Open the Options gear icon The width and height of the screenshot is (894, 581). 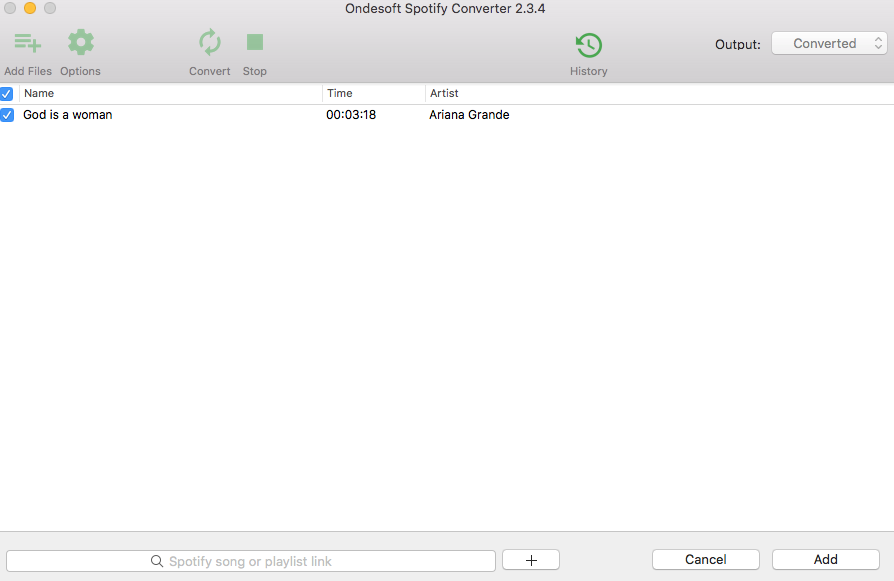pos(80,42)
